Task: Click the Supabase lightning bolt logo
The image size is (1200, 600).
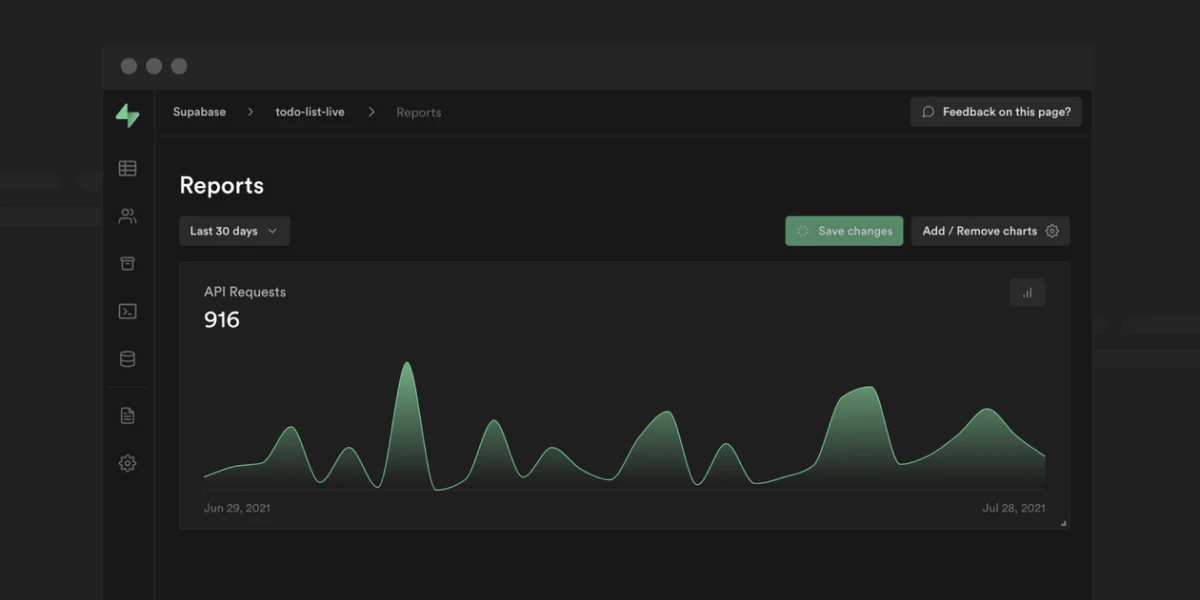Action: (x=127, y=115)
